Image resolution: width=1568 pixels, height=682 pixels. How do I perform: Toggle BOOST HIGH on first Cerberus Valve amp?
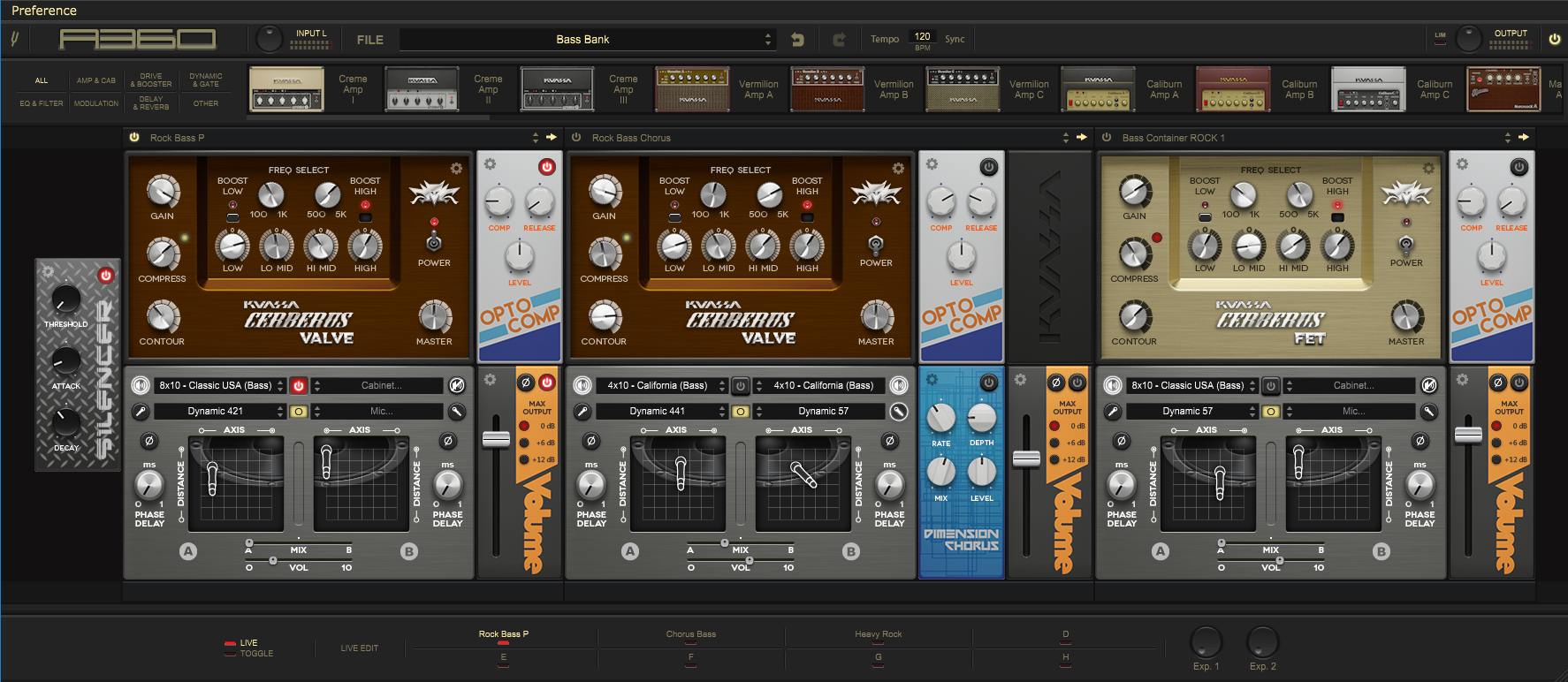click(x=364, y=216)
